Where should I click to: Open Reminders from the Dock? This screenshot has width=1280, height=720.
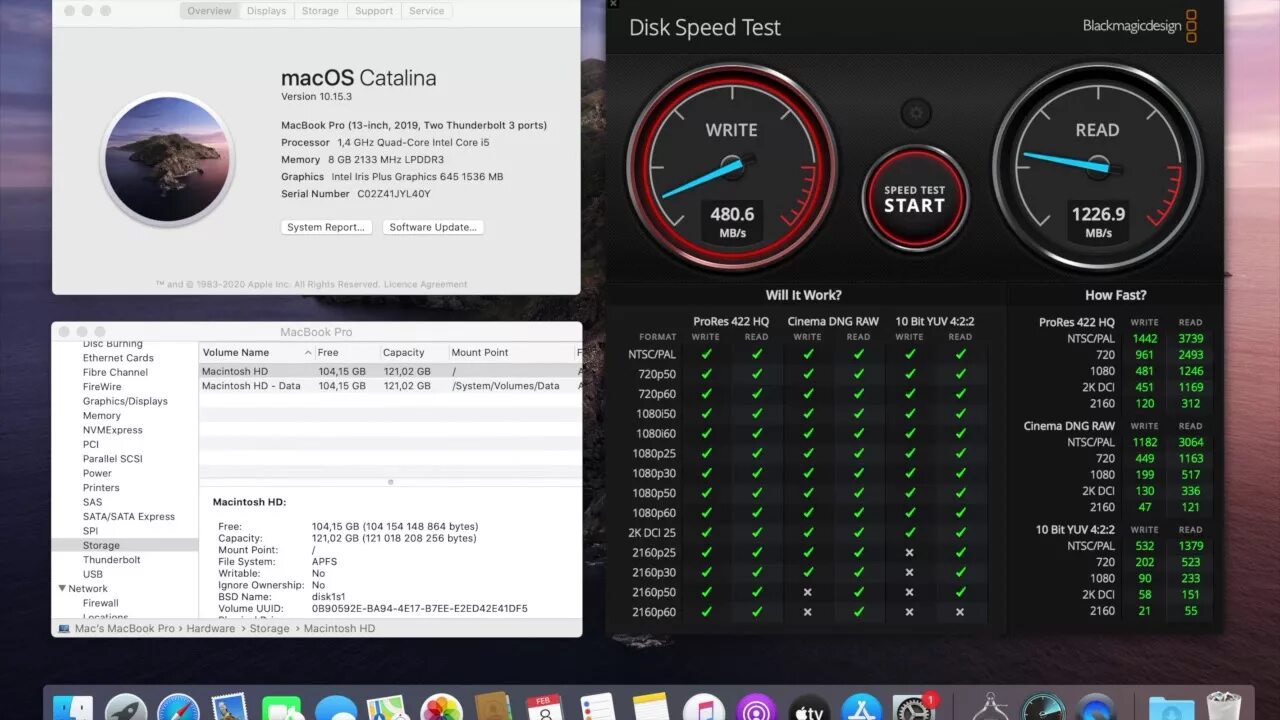coord(598,708)
